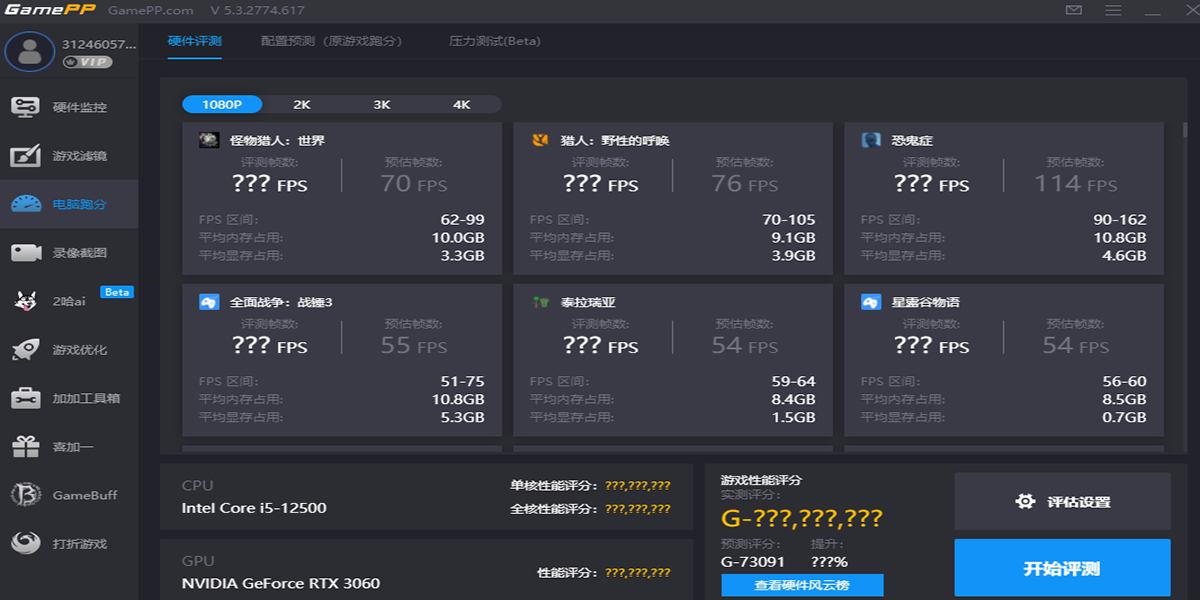Click the 90-162 FPS range value
Screen dimensions: 1200x600
(1119, 220)
